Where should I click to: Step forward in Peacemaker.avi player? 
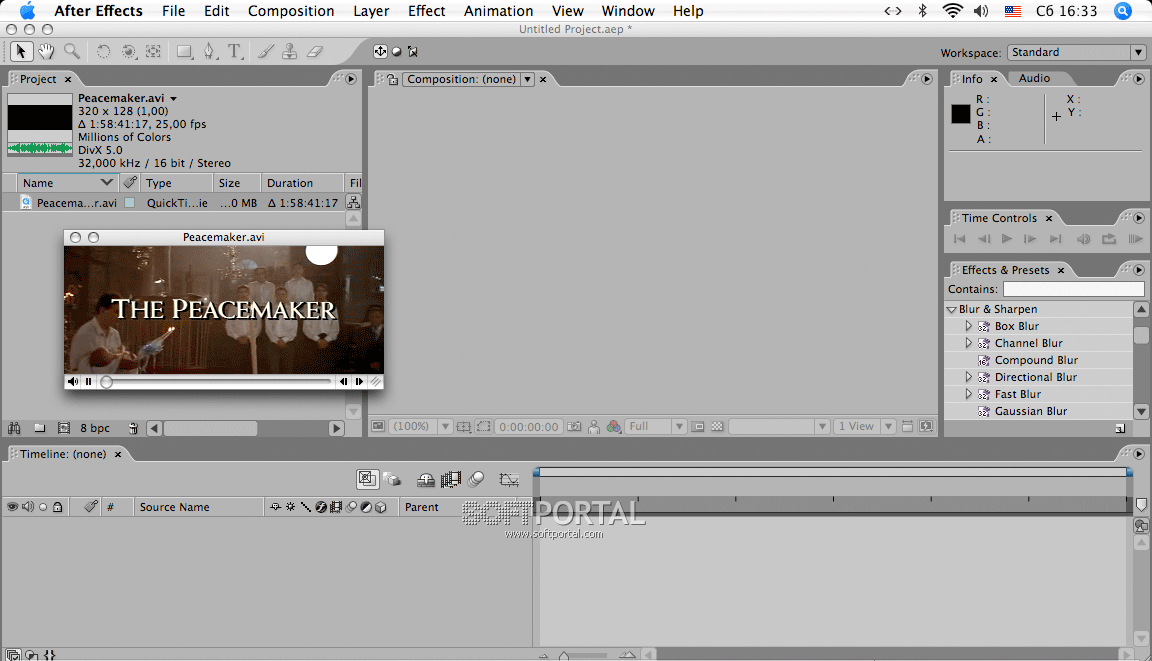click(359, 381)
